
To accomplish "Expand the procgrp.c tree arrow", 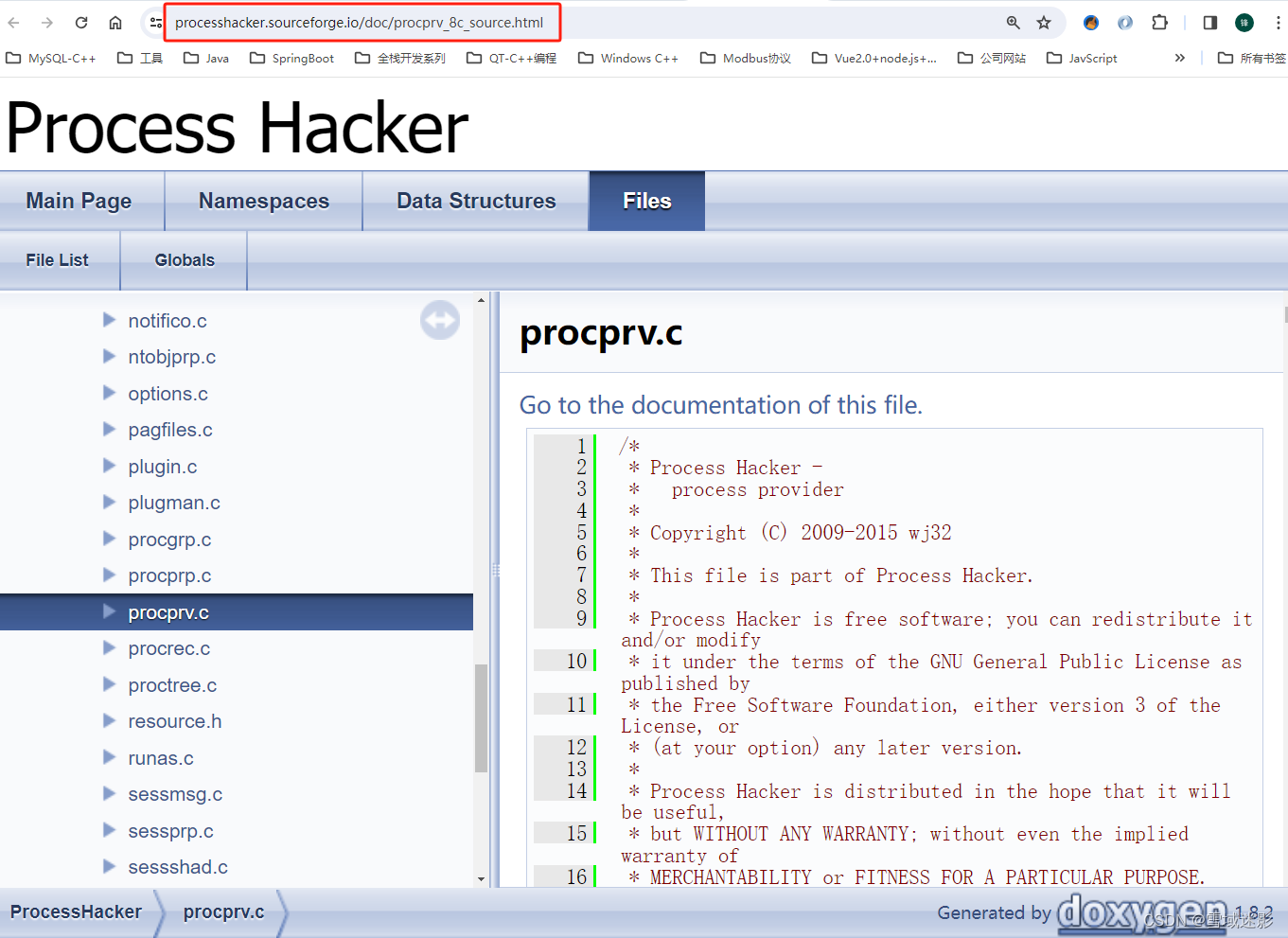I will [x=109, y=539].
